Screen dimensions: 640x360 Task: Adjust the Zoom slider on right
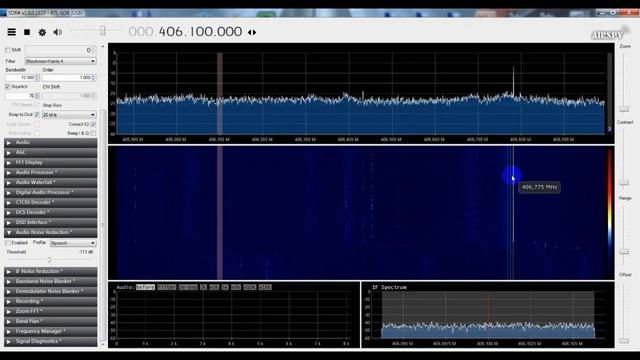tap(624, 109)
